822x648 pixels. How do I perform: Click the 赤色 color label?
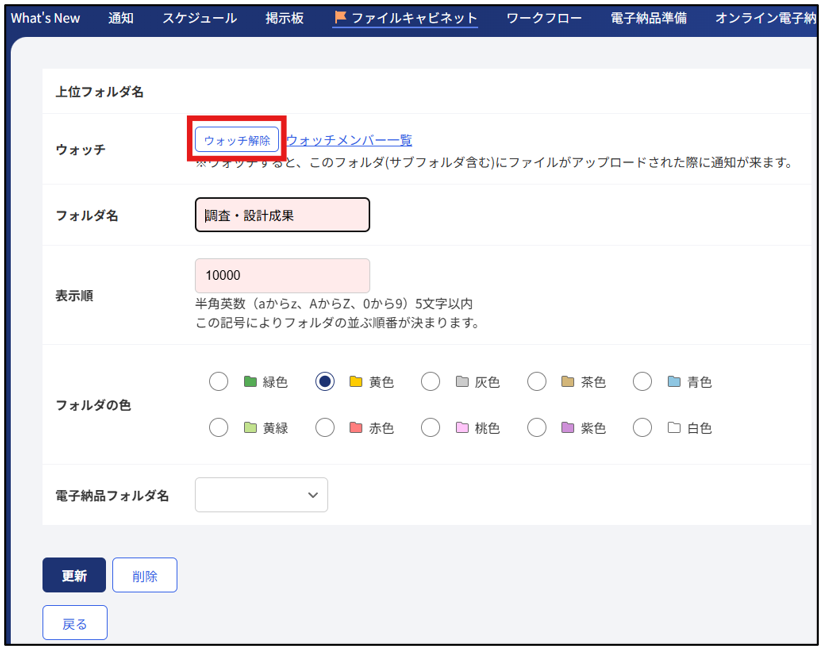click(381, 428)
